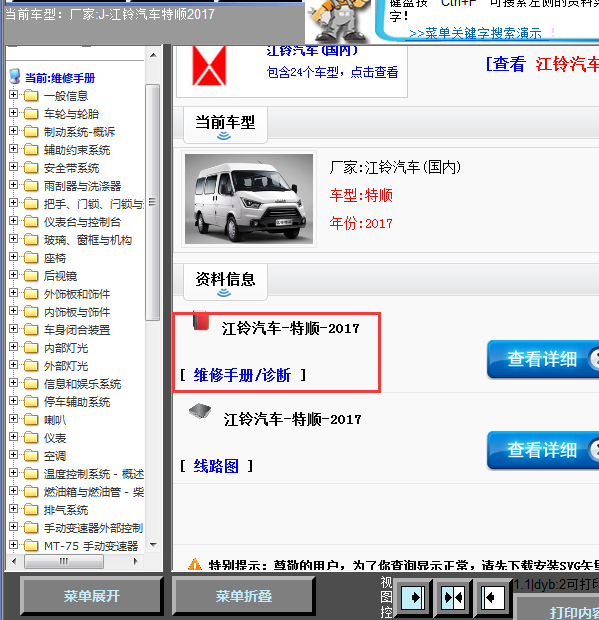
Task: Click the 菜单展开 button
Action: 91,596
